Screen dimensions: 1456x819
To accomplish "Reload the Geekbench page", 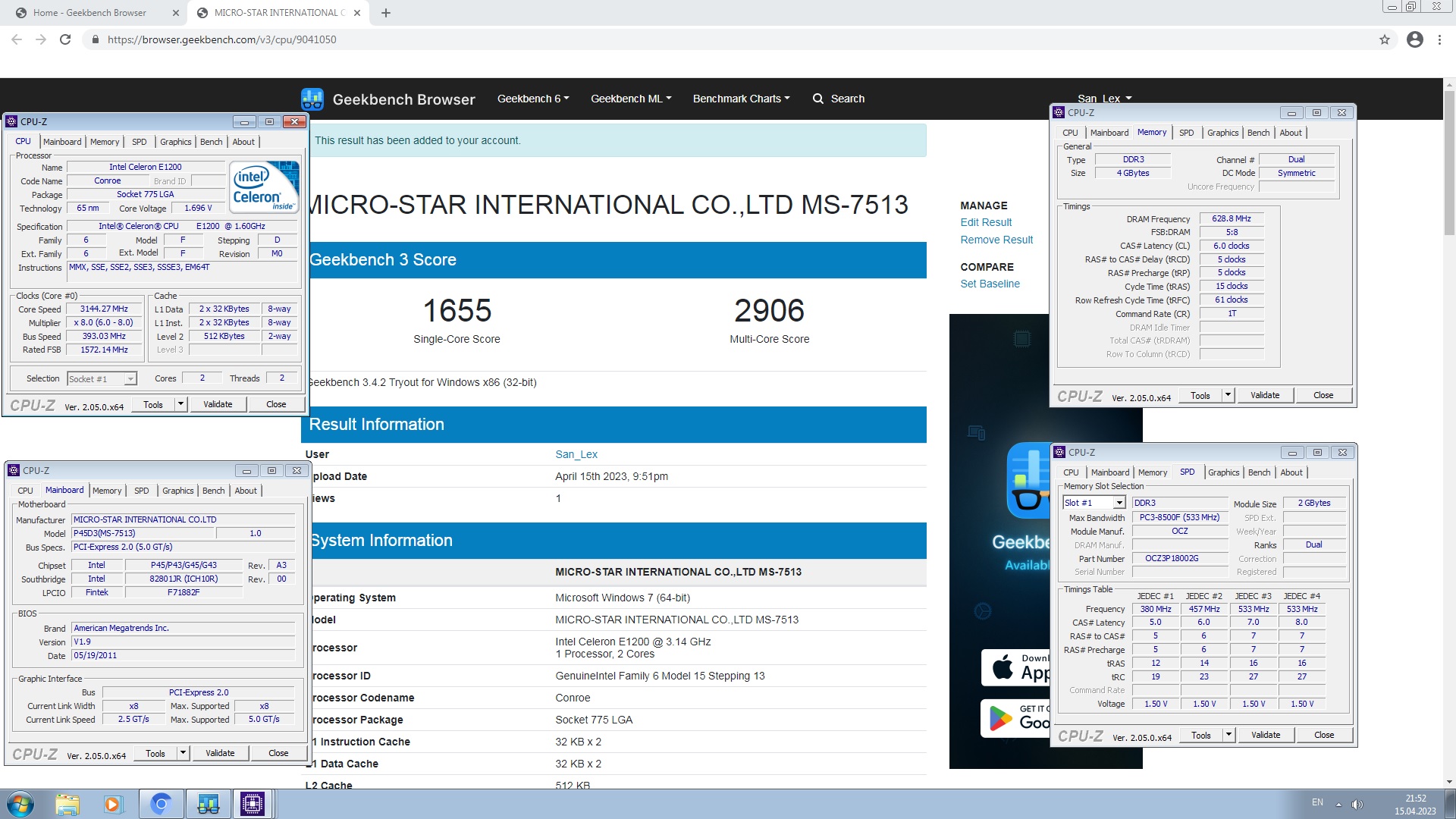I will coord(65,39).
